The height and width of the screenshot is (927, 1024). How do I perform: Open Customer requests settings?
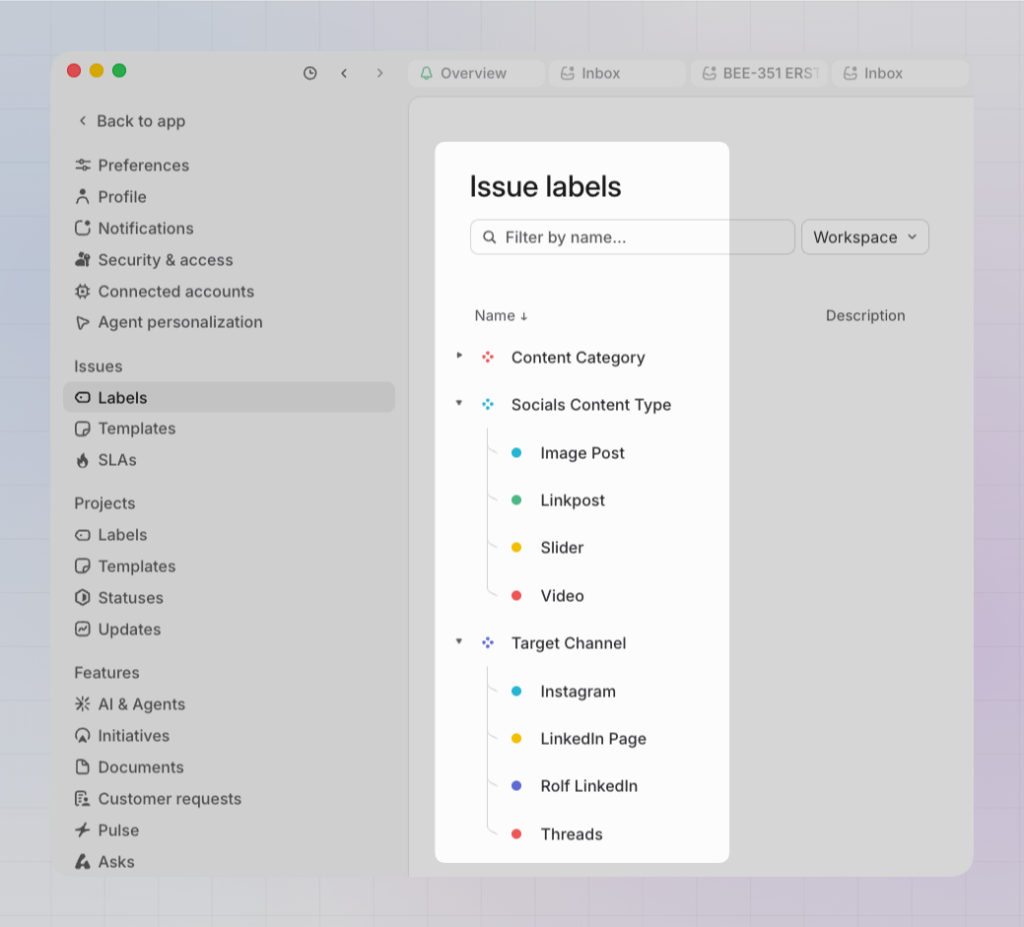(x=169, y=799)
